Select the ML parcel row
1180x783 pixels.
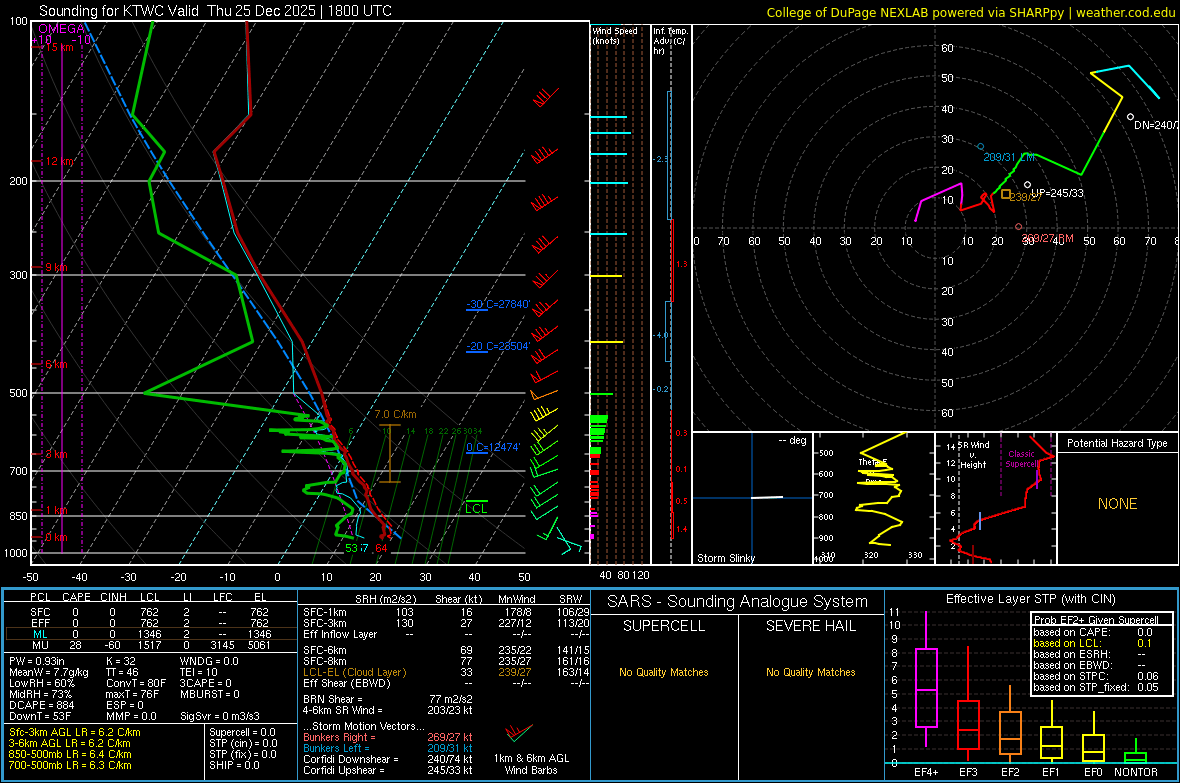(x=151, y=634)
